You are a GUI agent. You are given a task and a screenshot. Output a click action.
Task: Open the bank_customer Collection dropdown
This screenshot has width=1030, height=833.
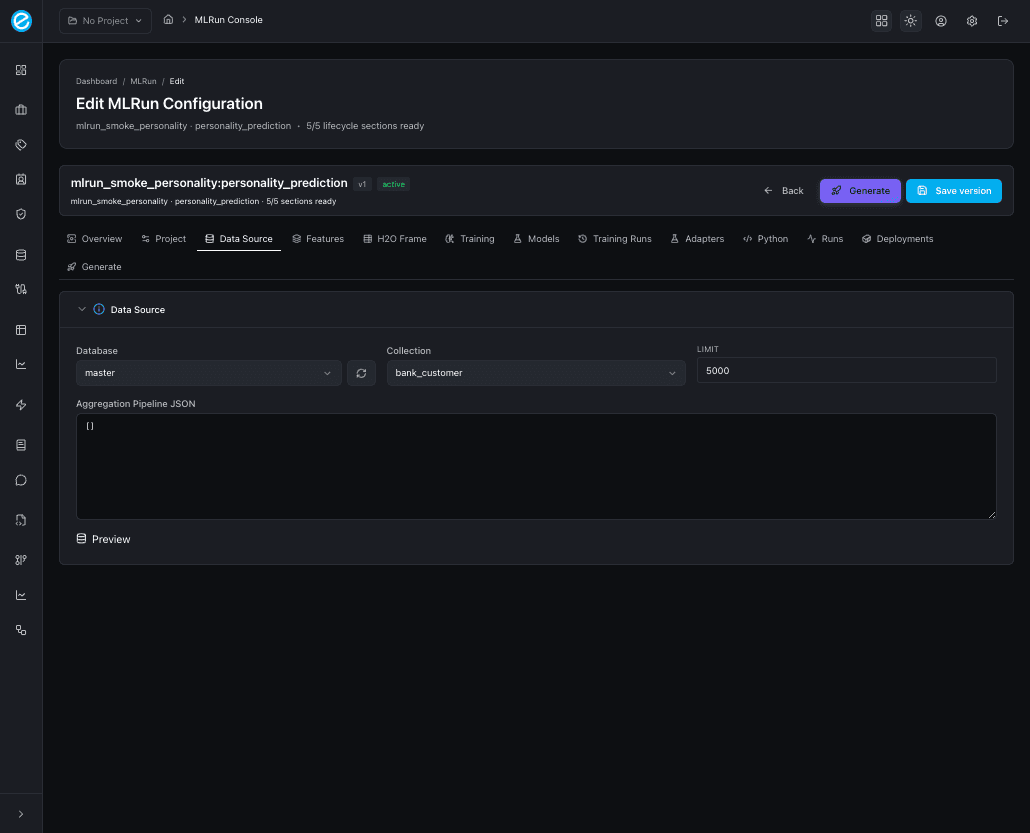(x=536, y=372)
